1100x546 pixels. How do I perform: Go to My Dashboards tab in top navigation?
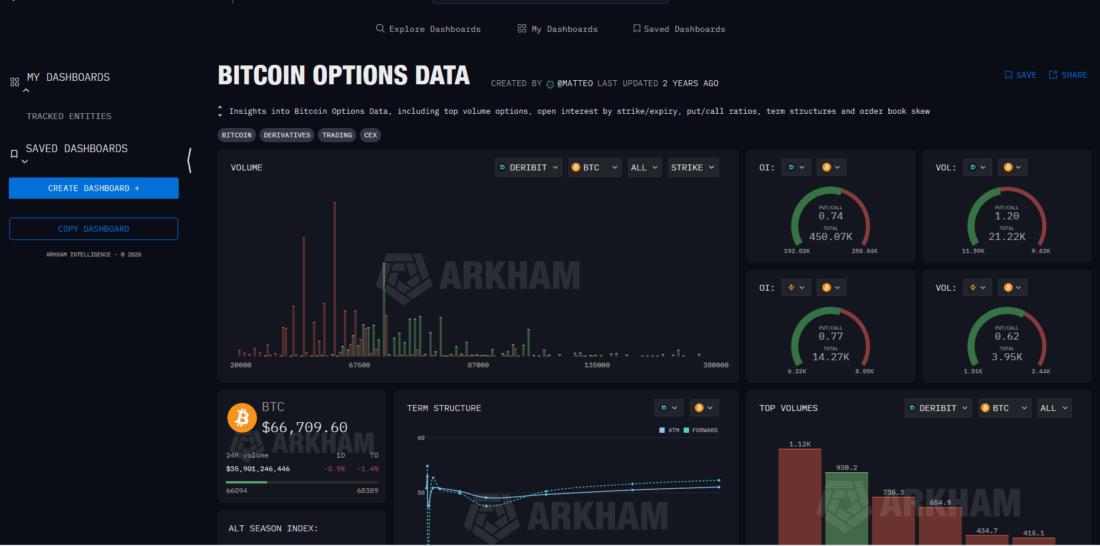557,29
